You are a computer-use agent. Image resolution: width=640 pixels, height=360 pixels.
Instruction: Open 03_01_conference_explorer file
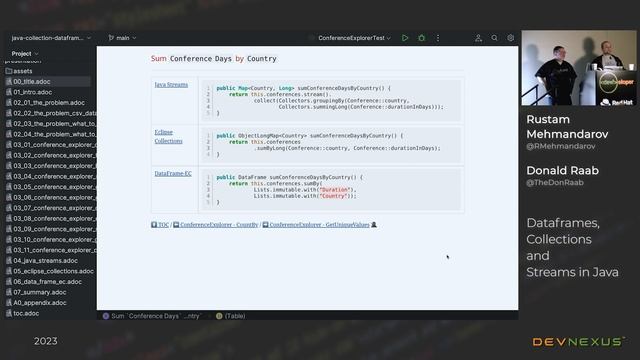point(51,145)
